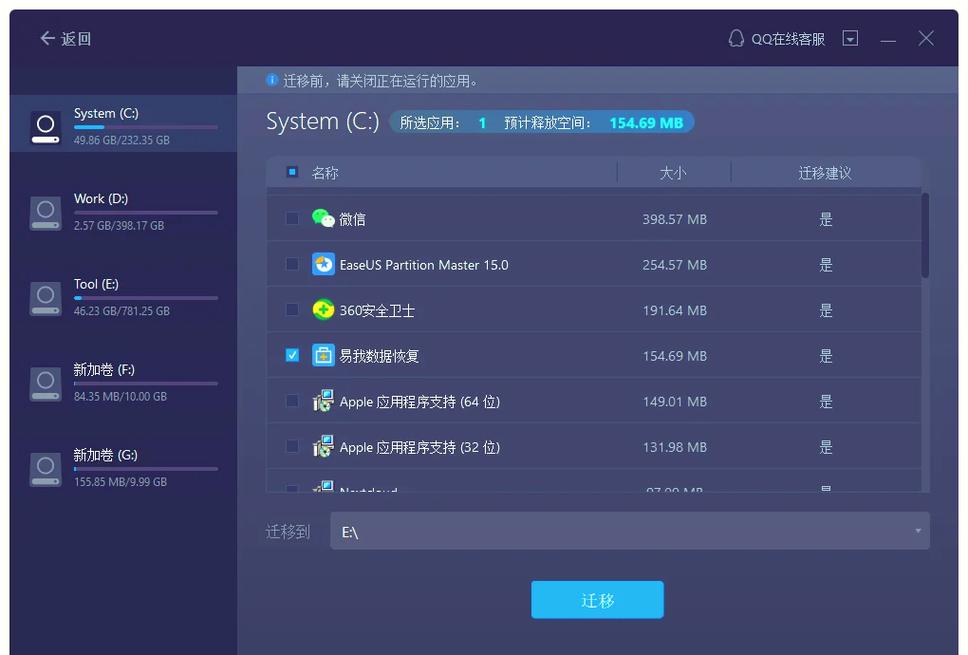Click the 迁移 button
Viewport: 968px width, 655px height.
(597, 599)
